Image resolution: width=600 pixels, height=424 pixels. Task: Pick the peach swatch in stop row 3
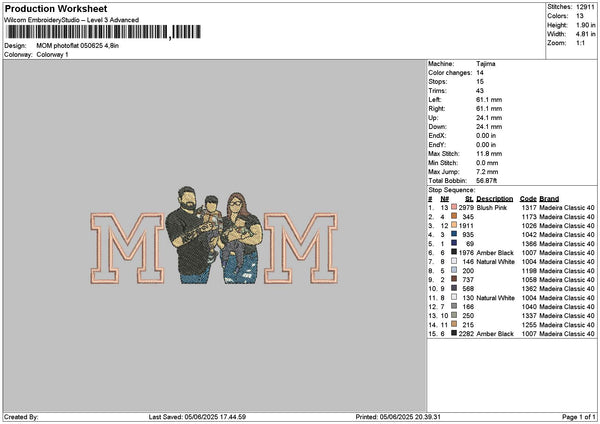tap(454, 225)
